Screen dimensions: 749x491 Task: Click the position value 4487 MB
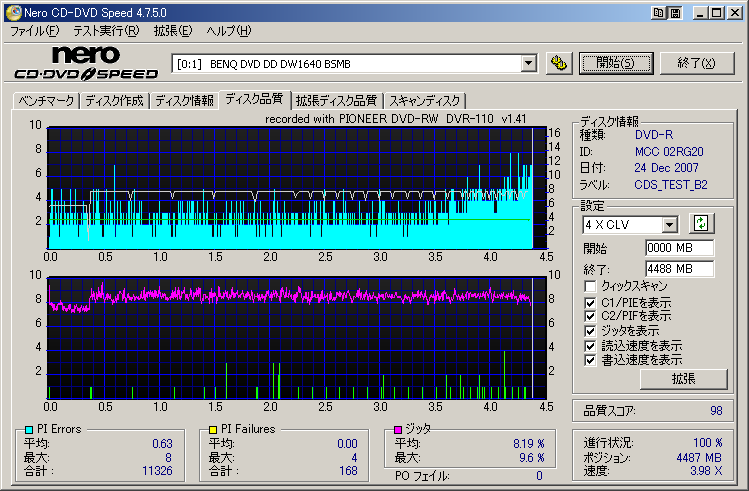(x=699, y=458)
